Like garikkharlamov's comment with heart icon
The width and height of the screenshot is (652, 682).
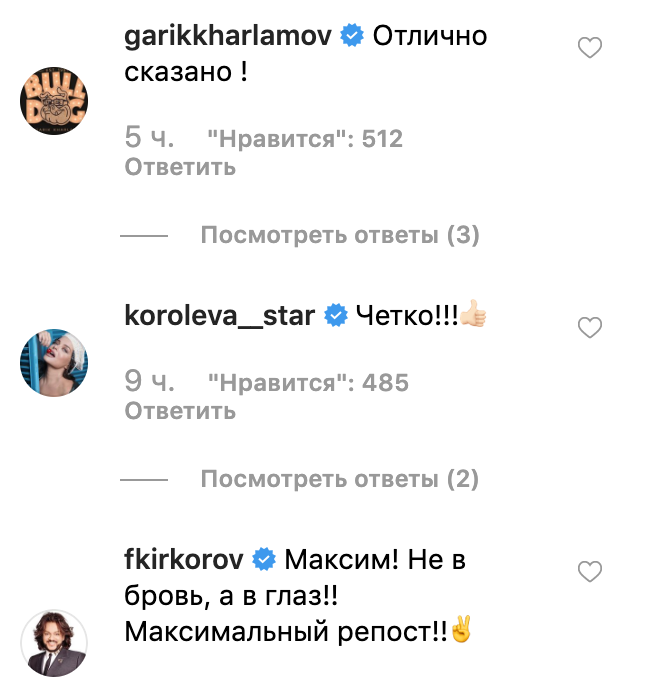coord(589,47)
